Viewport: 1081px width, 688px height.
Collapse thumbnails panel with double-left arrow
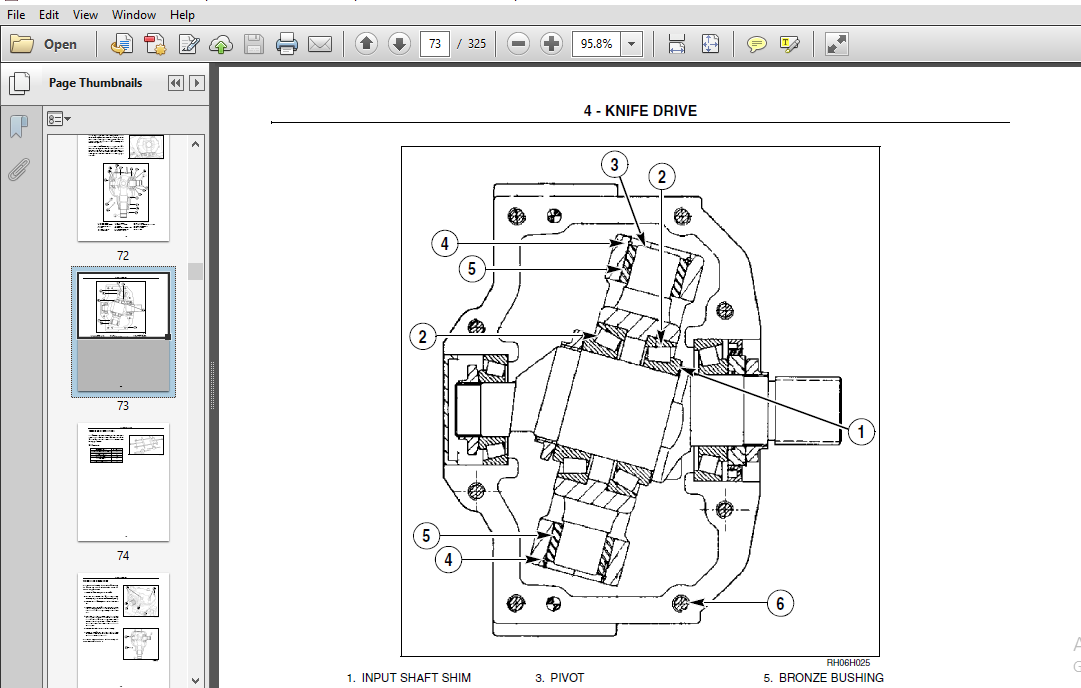click(176, 83)
